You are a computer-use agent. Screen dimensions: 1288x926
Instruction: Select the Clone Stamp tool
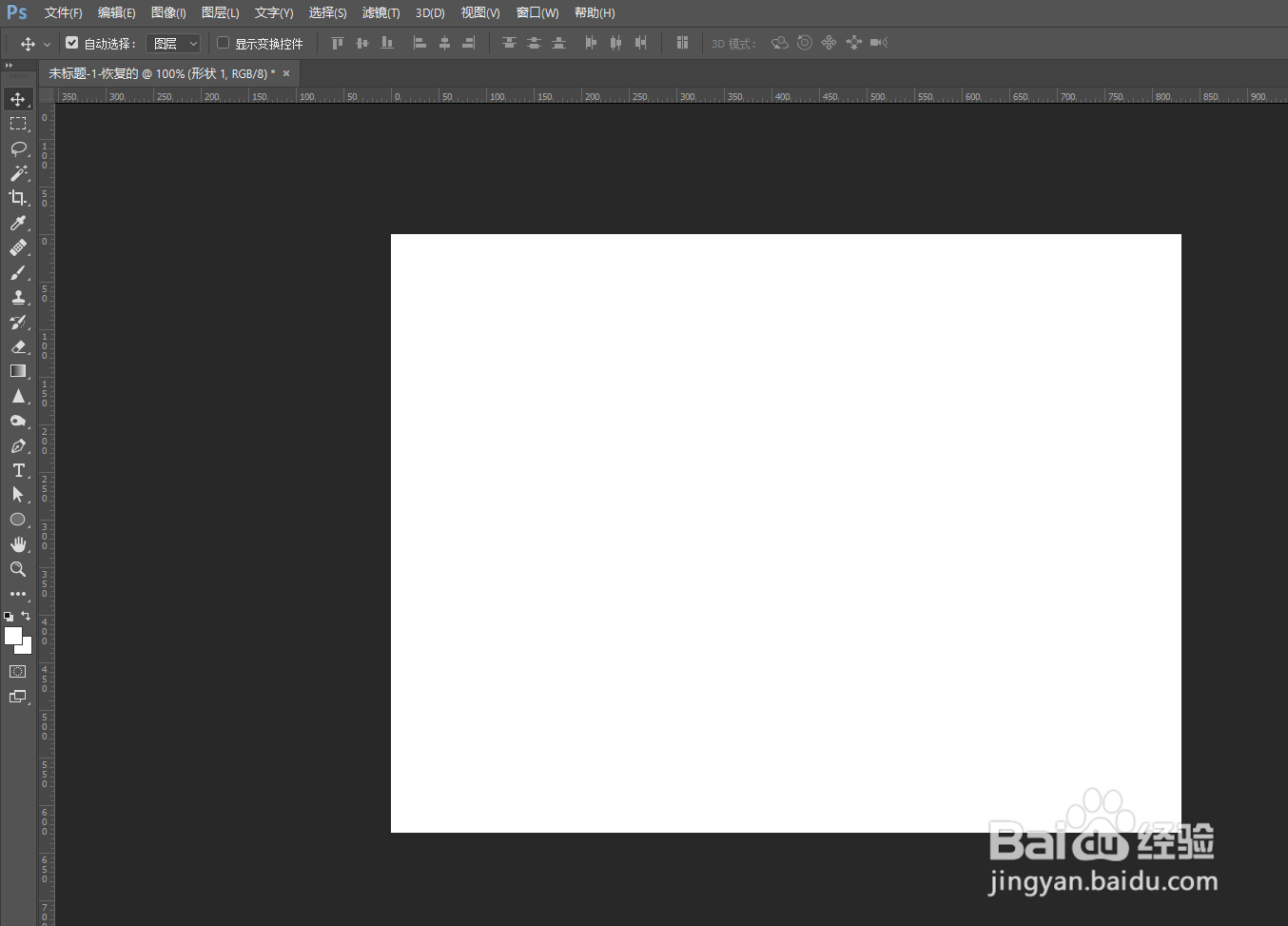pyautogui.click(x=18, y=297)
